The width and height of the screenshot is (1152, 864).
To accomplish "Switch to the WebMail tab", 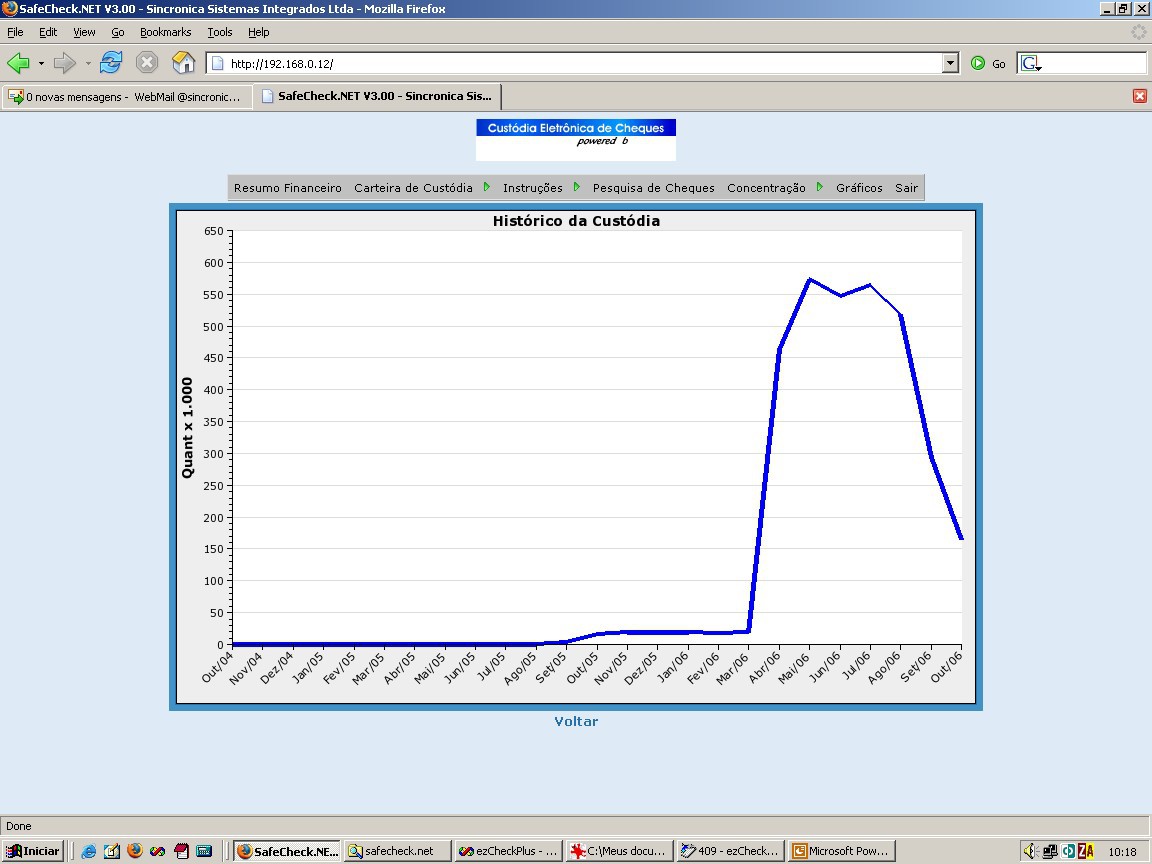I will pos(126,96).
